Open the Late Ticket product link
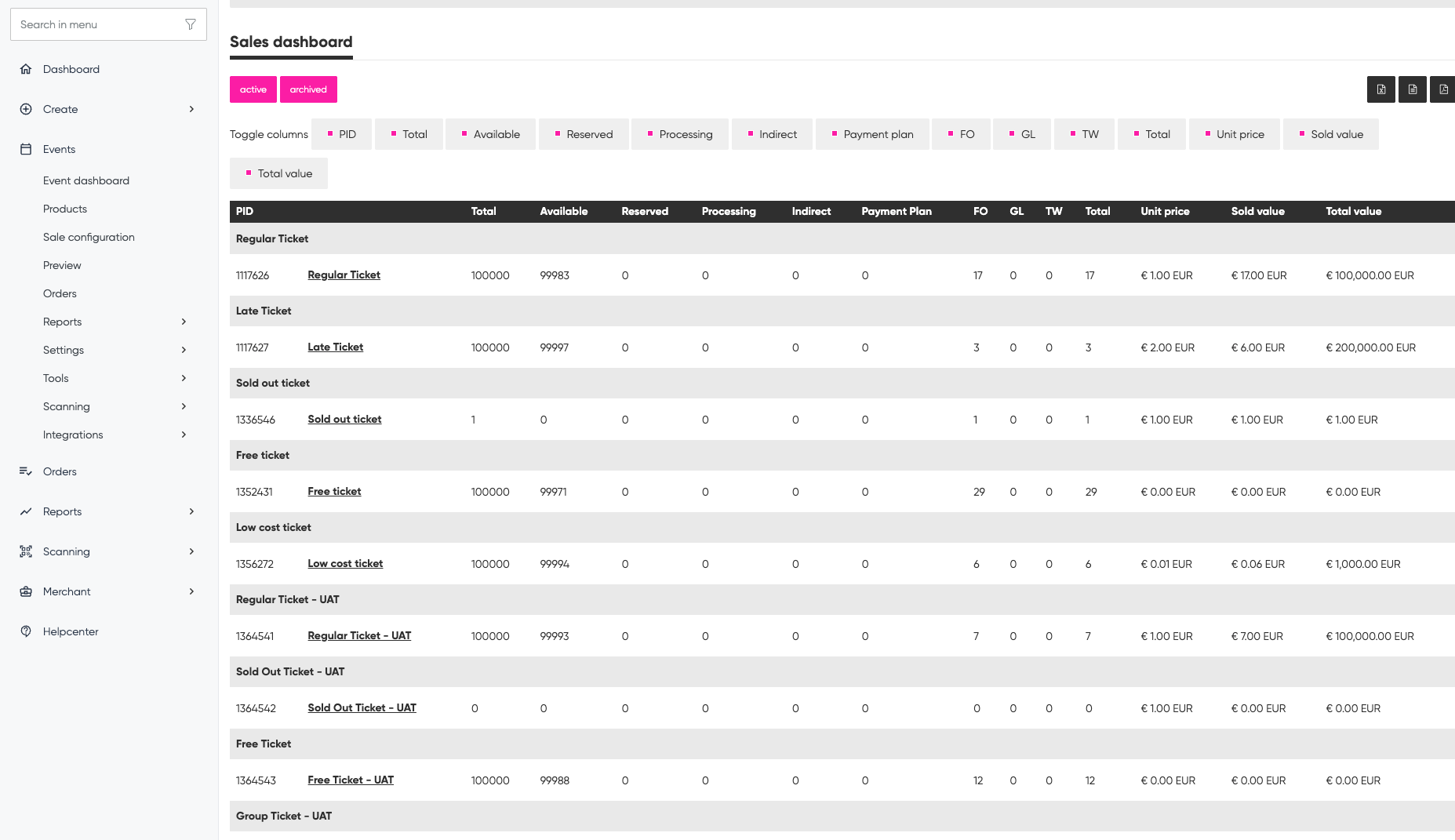 (336, 347)
